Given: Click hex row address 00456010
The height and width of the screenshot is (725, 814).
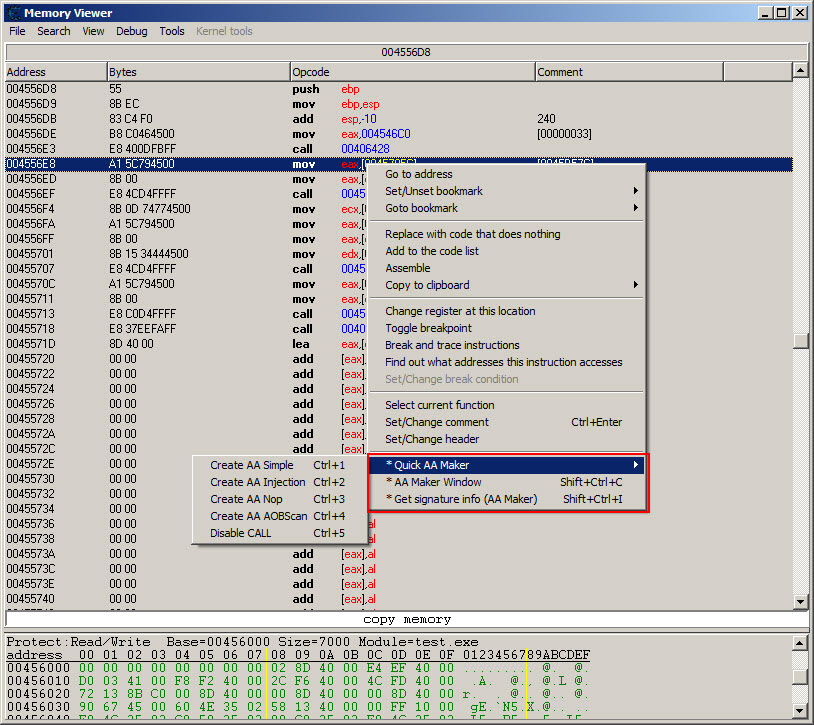Looking at the screenshot, I should tap(38, 680).
